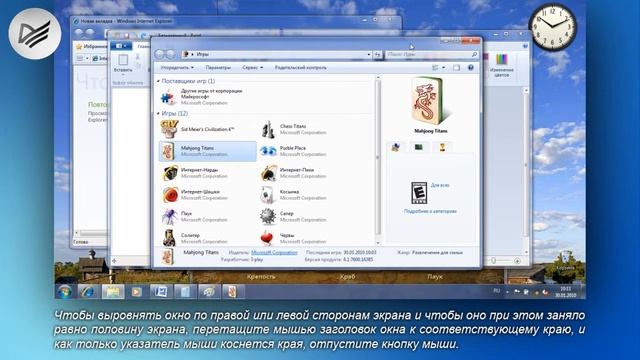Screen dimensions: 640x360
Task: Click the Для всех rating link
Action: pos(440,185)
